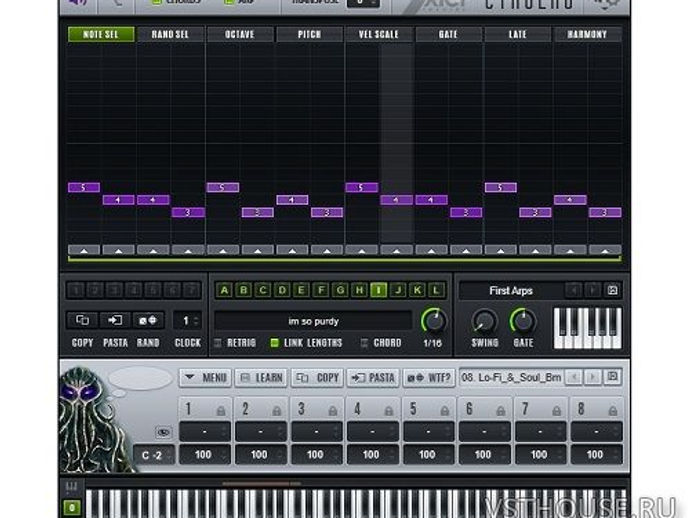Click the mini piano display beside the Gate knob
This screenshot has width=690, height=518.
coord(587,328)
